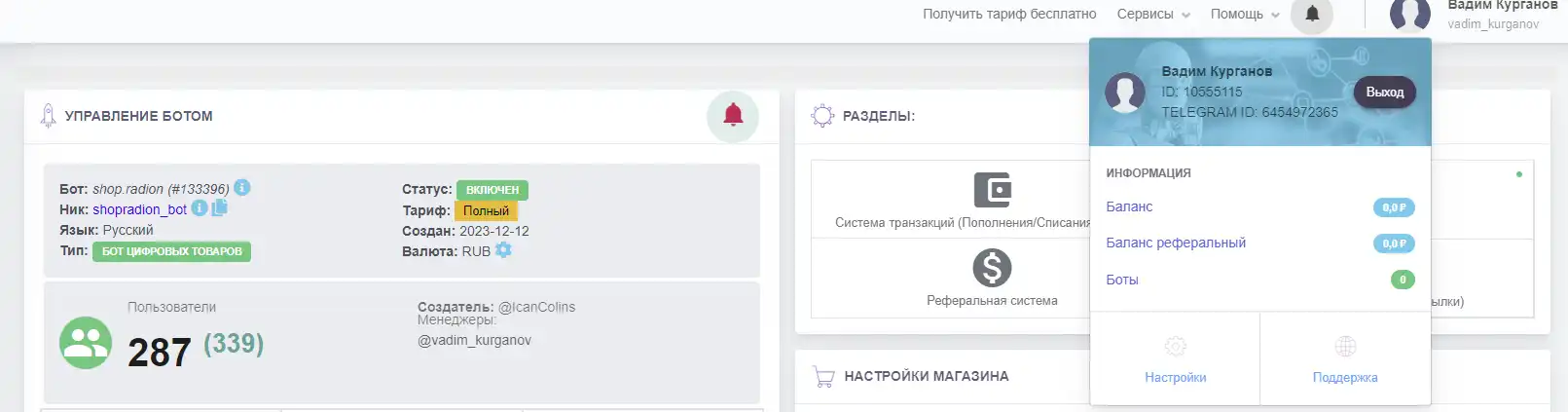Click the rocket icon beside УПРАВЛЕНИЕ БОТОМ
Screen dimensions: 1568x412
coord(48,116)
